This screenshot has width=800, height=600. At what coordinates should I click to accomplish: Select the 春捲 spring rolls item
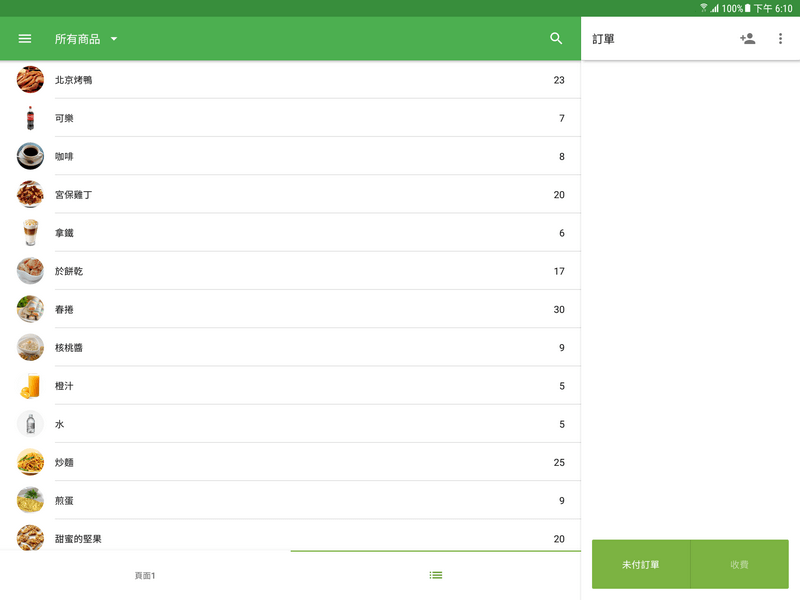click(290, 309)
